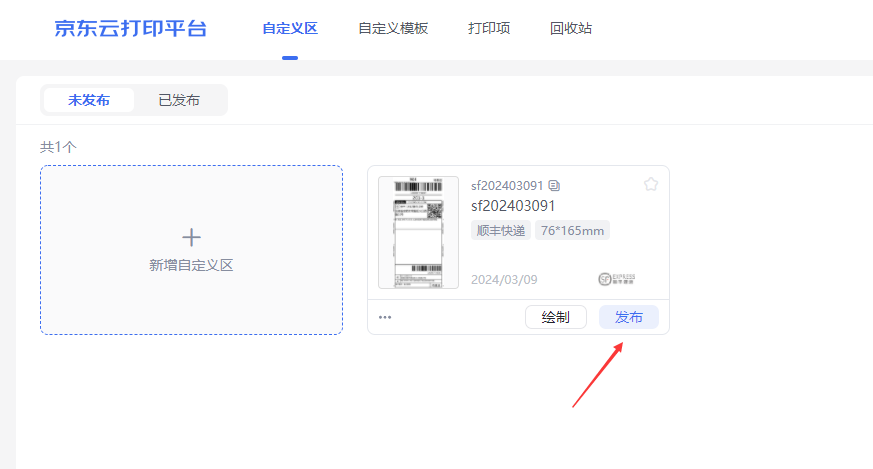Viewport: 873px width, 469px height.
Task: Click the 共1个 count text
Action: (x=58, y=147)
